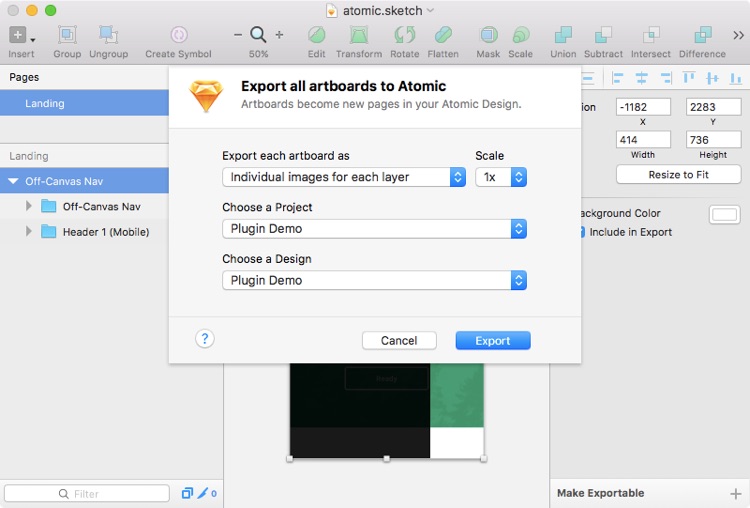Image resolution: width=750 pixels, height=508 pixels.
Task: Open the Choose a Design dropdown
Action: (373, 280)
